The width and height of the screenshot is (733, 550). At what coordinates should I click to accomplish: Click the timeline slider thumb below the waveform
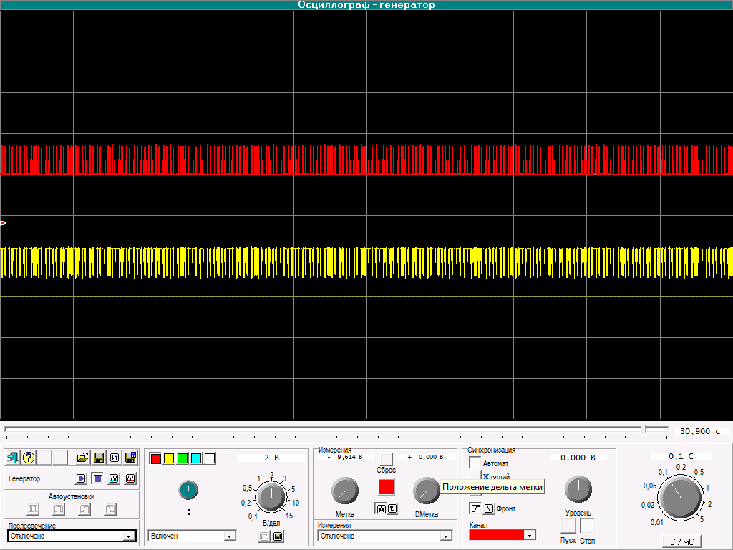coord(645,429)
